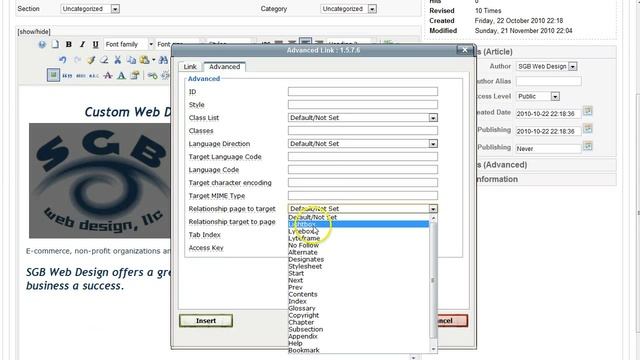The width and height of the screenshot is (640, 360).
Task: Select Lightbox in the relationship list
Action: coord(358,224)
